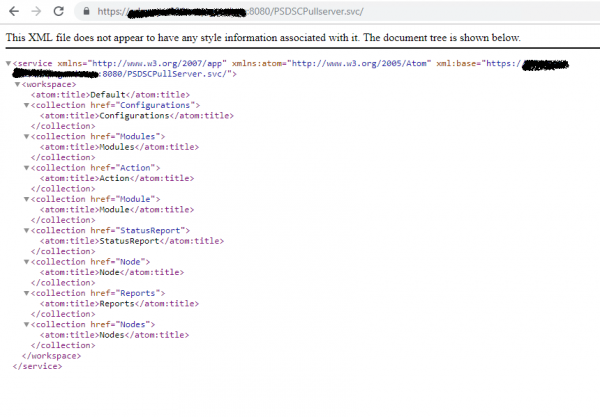Collapse the collection with href "Modules"
The width and height of the screenshot is (600, 417).
(28, 136)
